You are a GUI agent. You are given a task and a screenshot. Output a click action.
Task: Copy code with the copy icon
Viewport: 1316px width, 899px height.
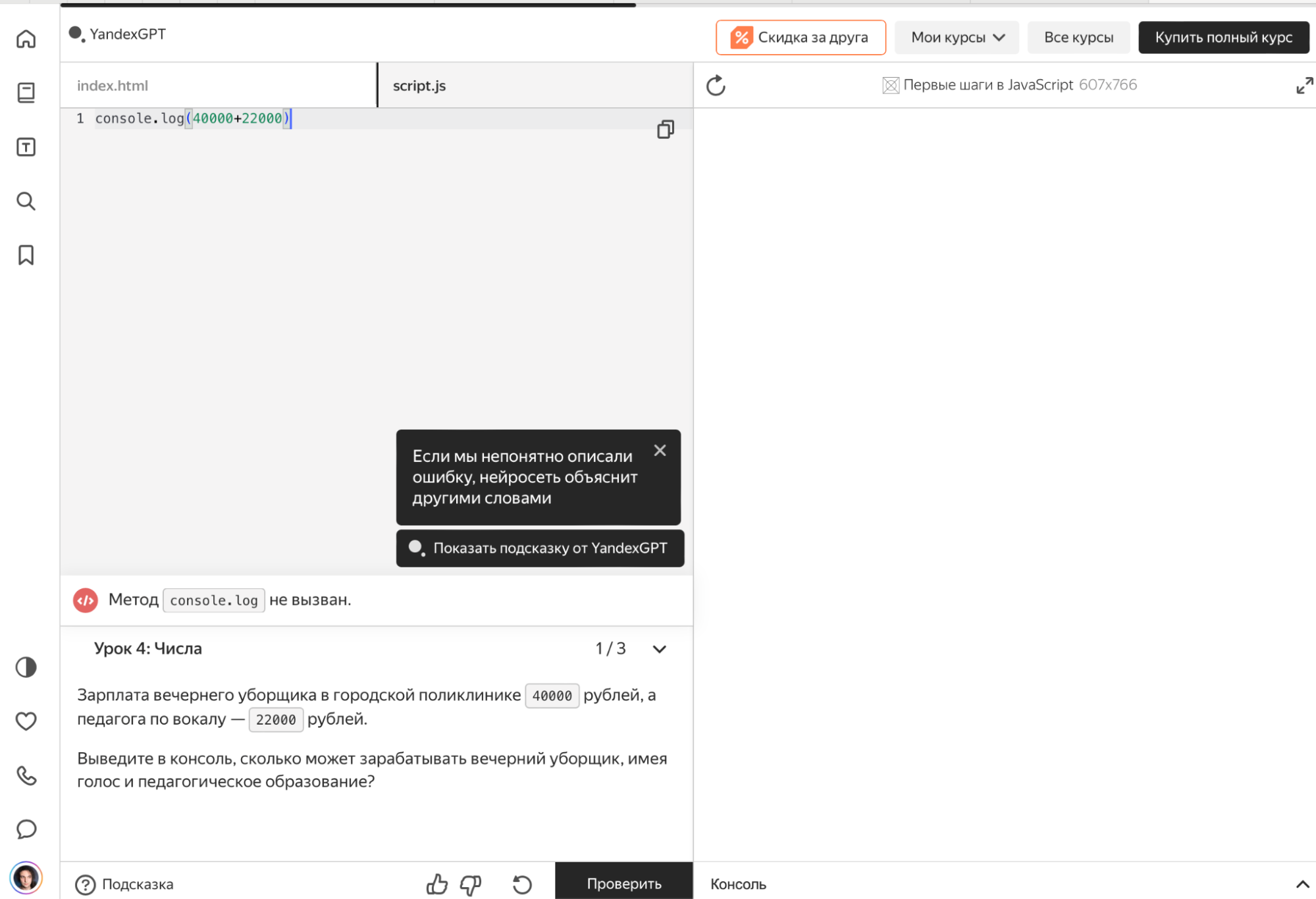pos(665,130)
